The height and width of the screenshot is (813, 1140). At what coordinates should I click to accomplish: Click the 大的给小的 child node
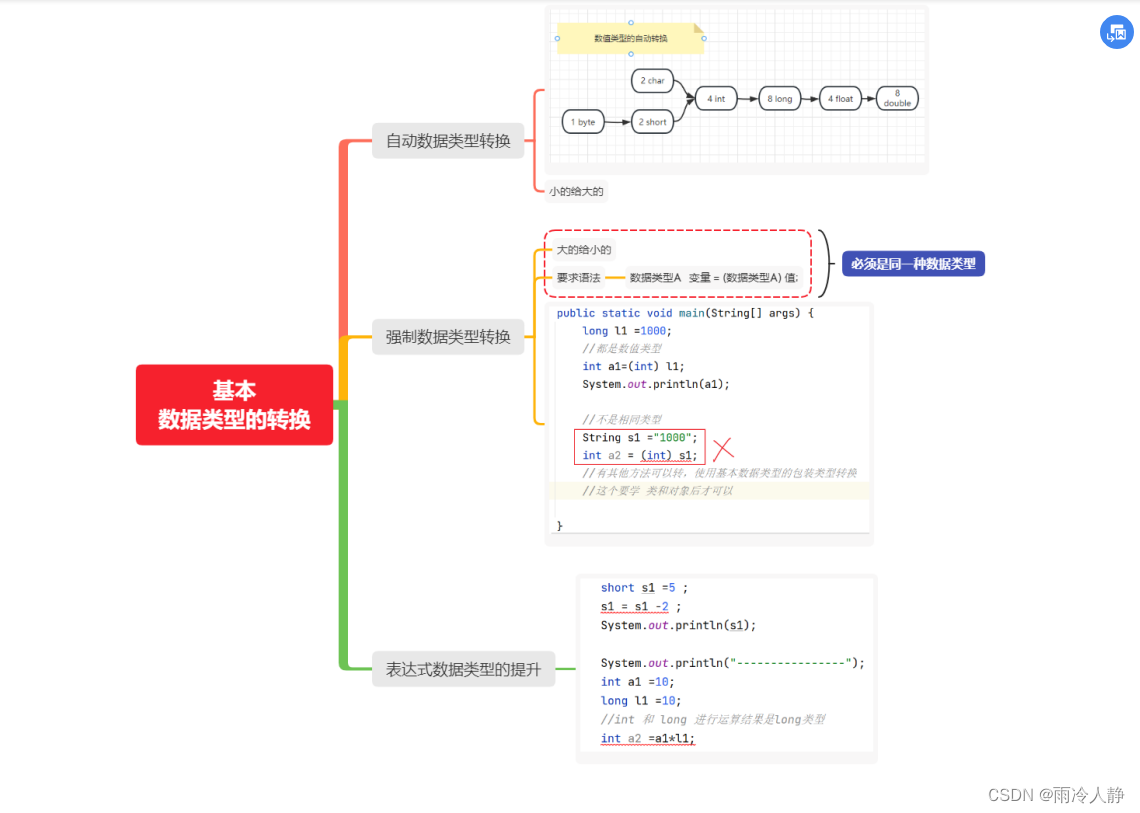tap(584, 249)
